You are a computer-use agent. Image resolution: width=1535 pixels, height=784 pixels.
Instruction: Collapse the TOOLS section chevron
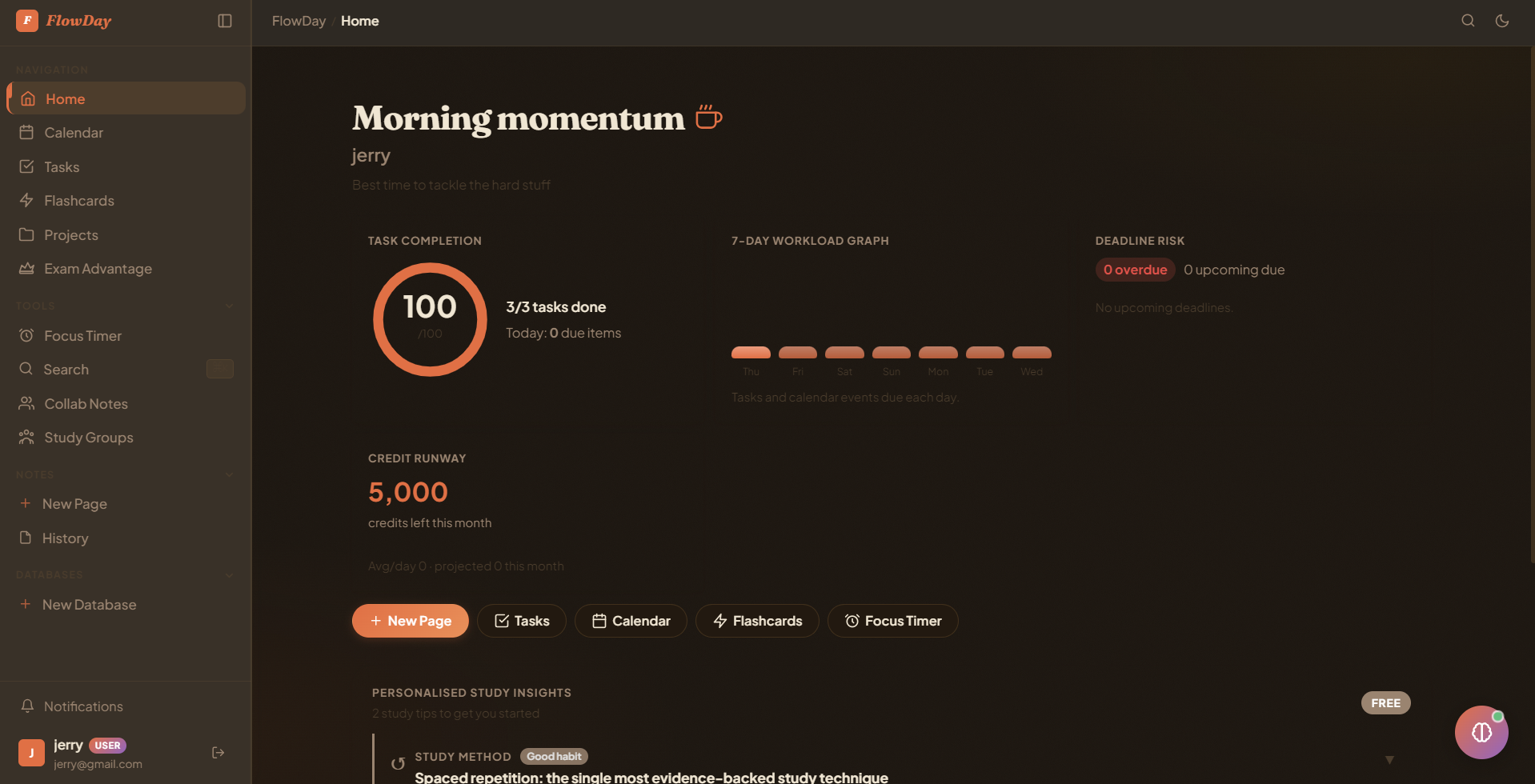coord(230,306)
